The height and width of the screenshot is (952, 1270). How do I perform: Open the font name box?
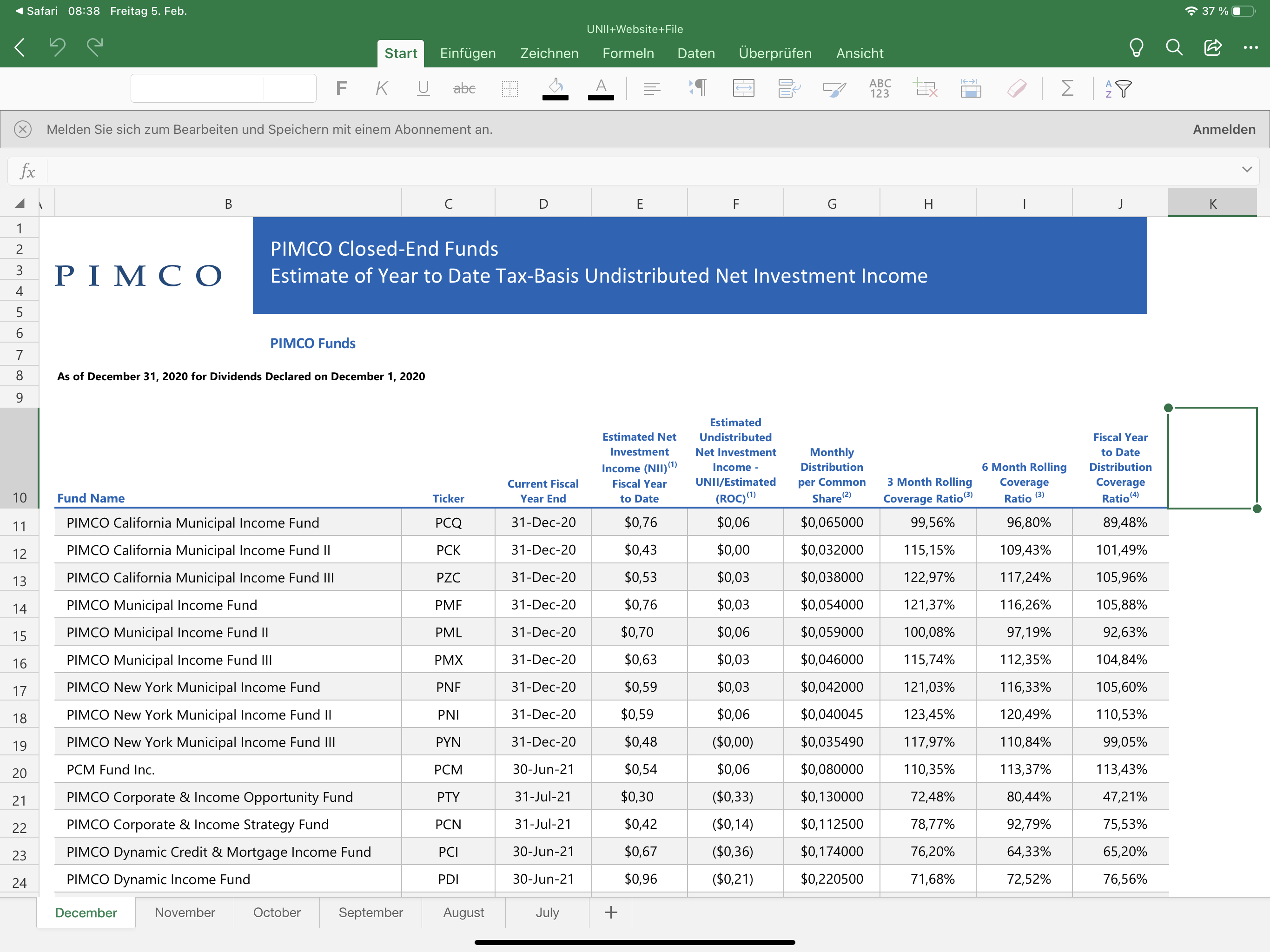pos(197,88)
